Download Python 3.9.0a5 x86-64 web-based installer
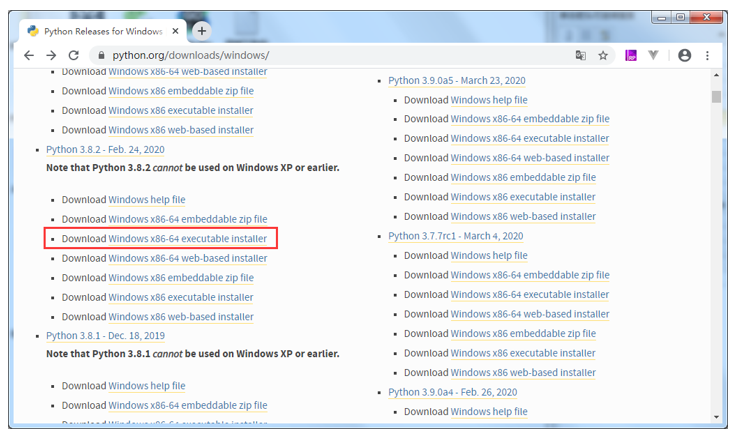The height and width of the screenshot is (438, 734). [x=530, y=158]
